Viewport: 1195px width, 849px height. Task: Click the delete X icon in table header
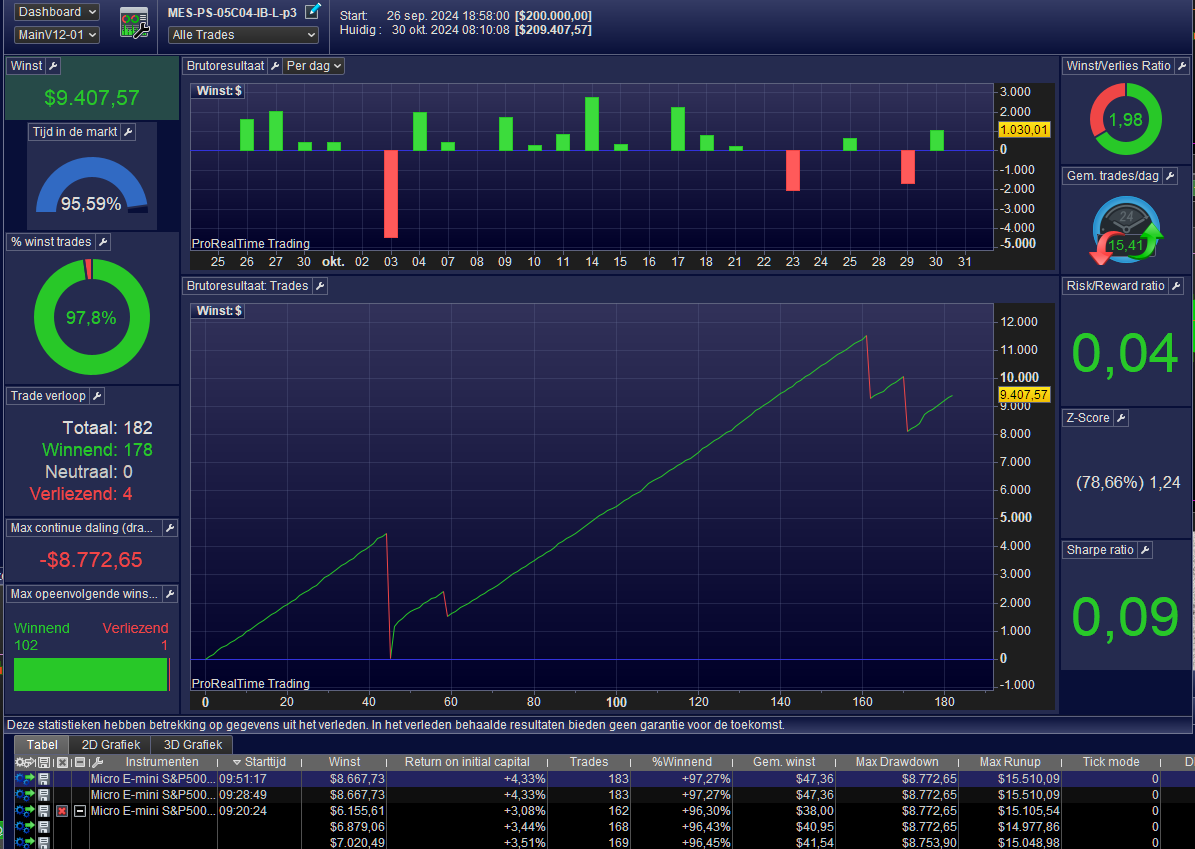(62, 762)
